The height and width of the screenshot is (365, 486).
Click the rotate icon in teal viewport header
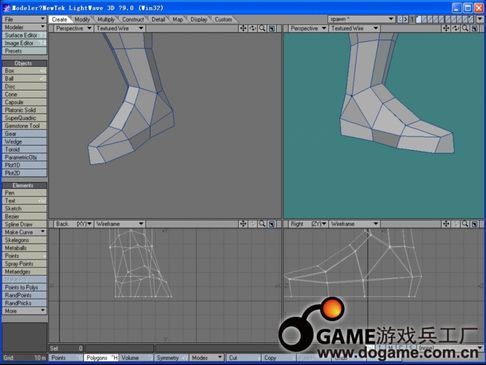click(x=456, y=28)
